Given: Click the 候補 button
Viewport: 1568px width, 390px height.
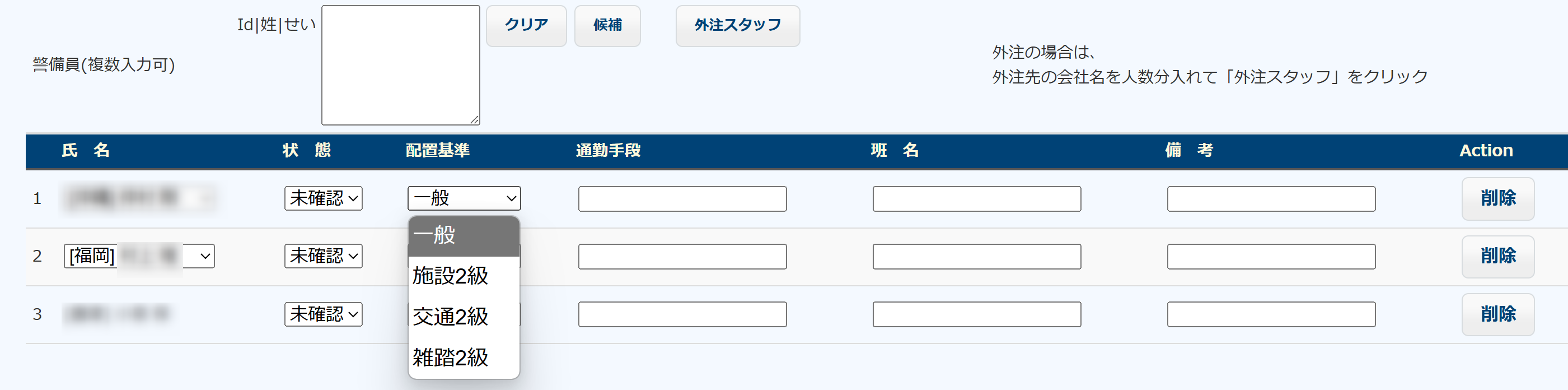Looking at the screenshot, I should (x=607, y=26).
